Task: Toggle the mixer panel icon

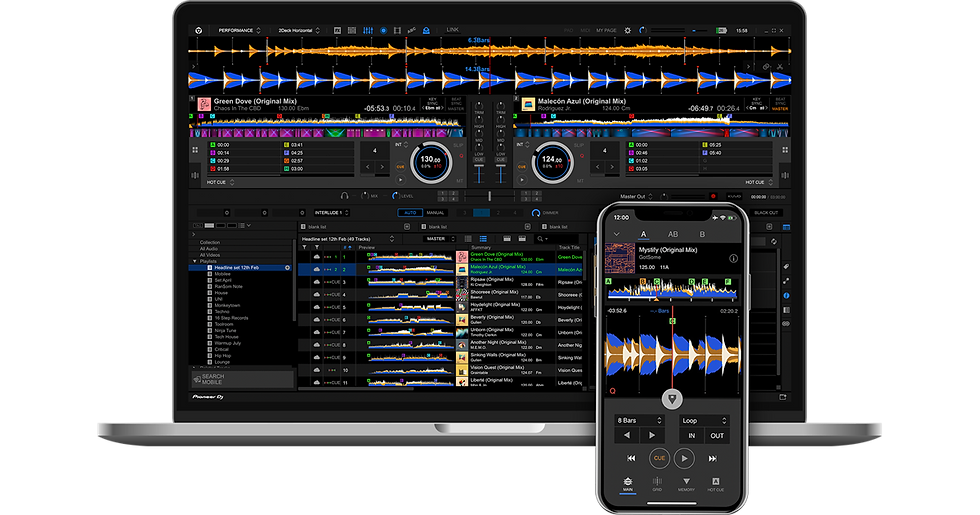Action: click(368, 30)
